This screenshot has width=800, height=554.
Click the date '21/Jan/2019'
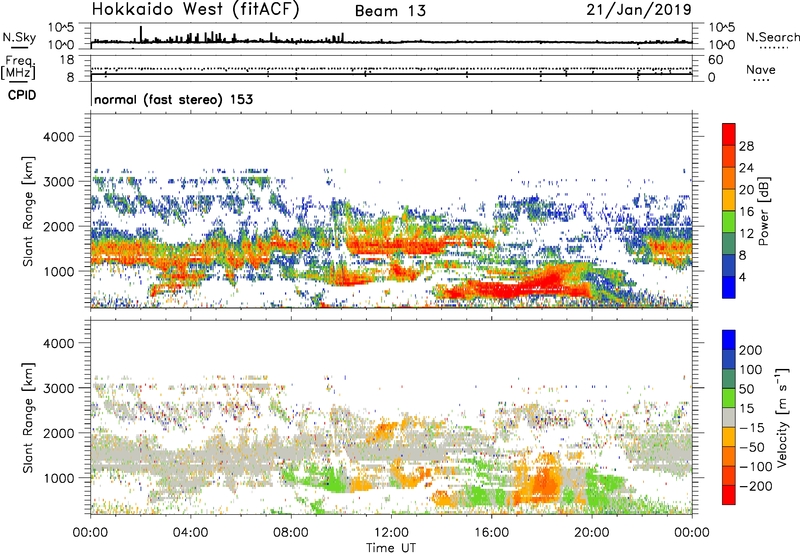pos(639,10)
